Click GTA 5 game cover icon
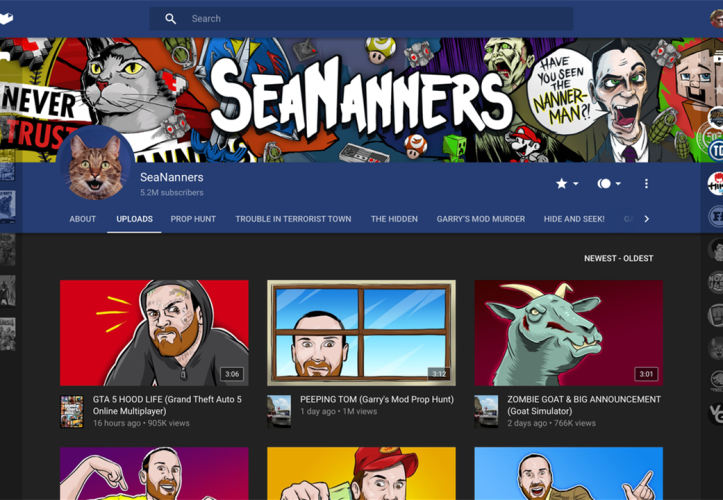Screen dimensions: 723x500 pyautogui.click(x=72, y=411)
